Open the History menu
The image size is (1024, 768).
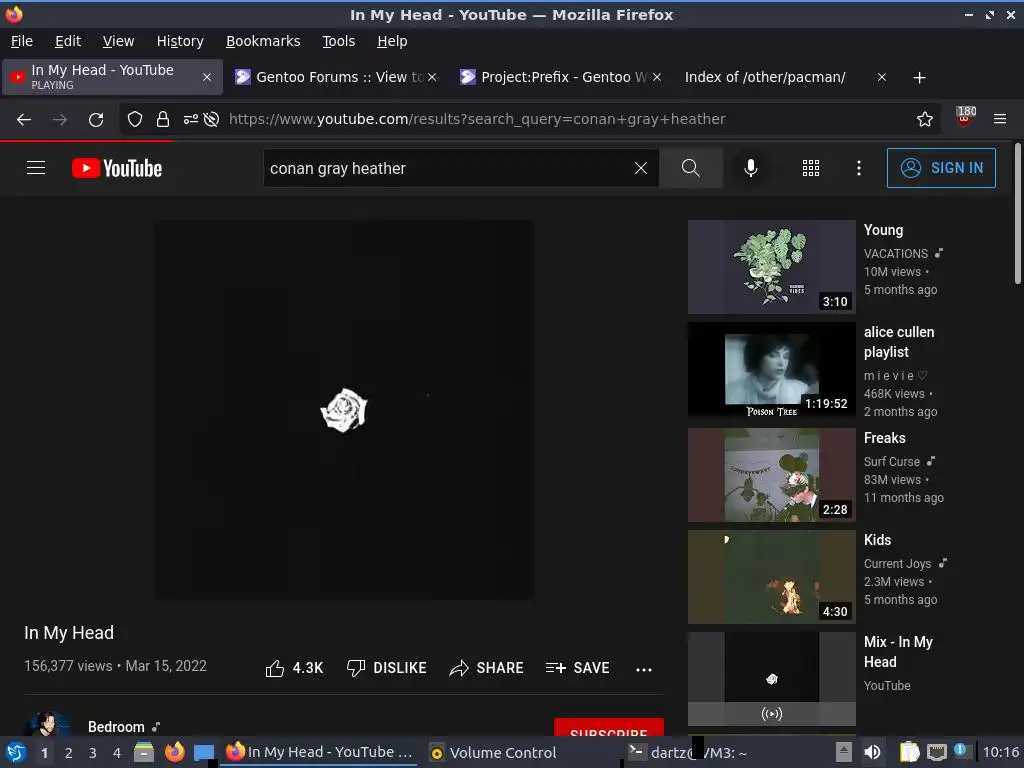(180, 41)
